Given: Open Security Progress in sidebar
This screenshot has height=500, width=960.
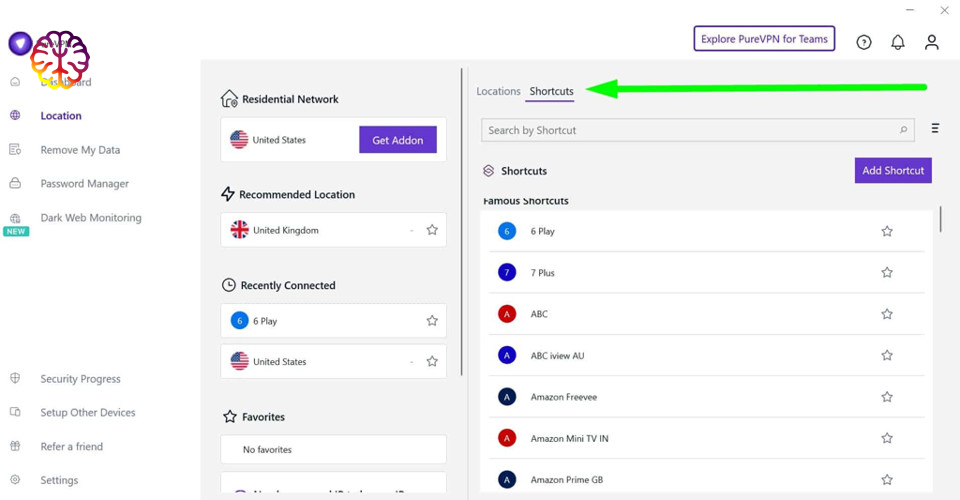Looking at the screenshot, I should [x=80, y=379].
